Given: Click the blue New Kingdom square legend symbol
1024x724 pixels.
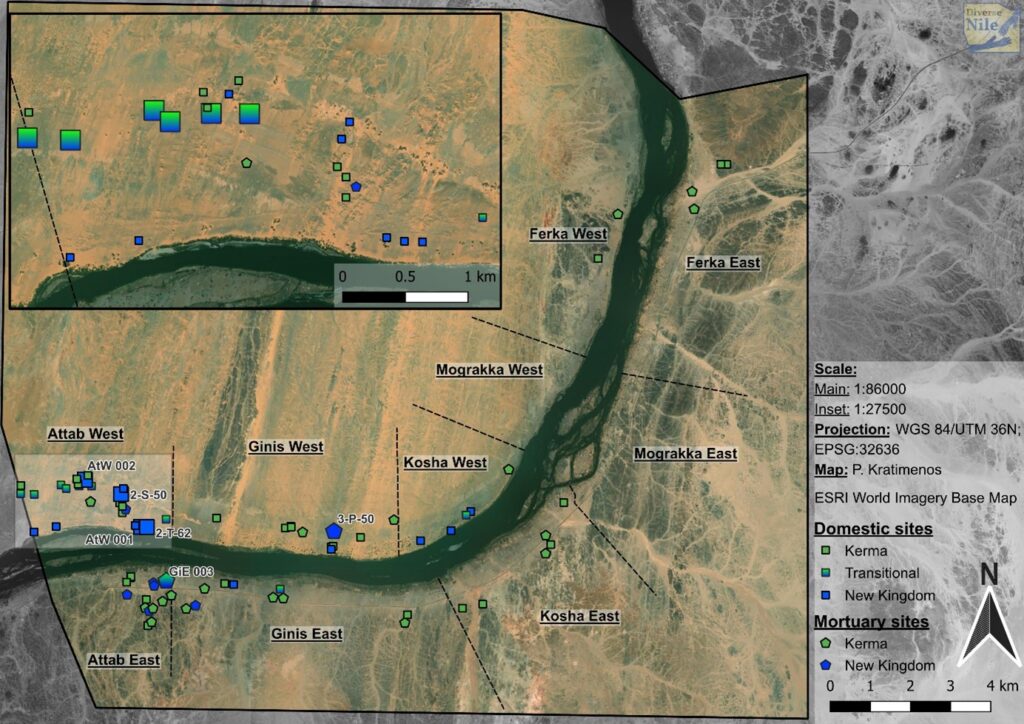Looking at the screenshot, I should (826, 595).
